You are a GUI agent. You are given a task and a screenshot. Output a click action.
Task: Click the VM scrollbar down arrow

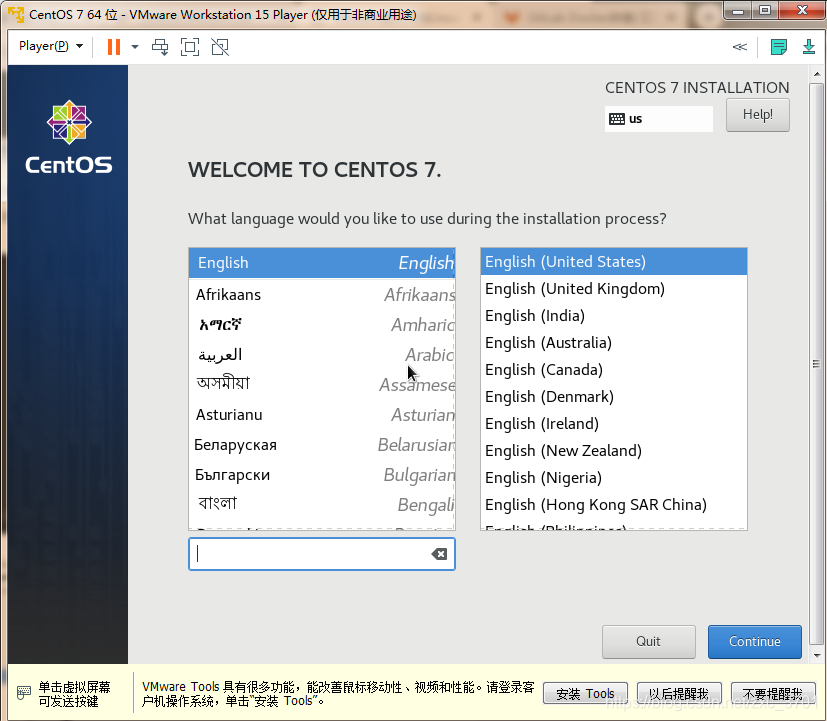coord(817,656)
